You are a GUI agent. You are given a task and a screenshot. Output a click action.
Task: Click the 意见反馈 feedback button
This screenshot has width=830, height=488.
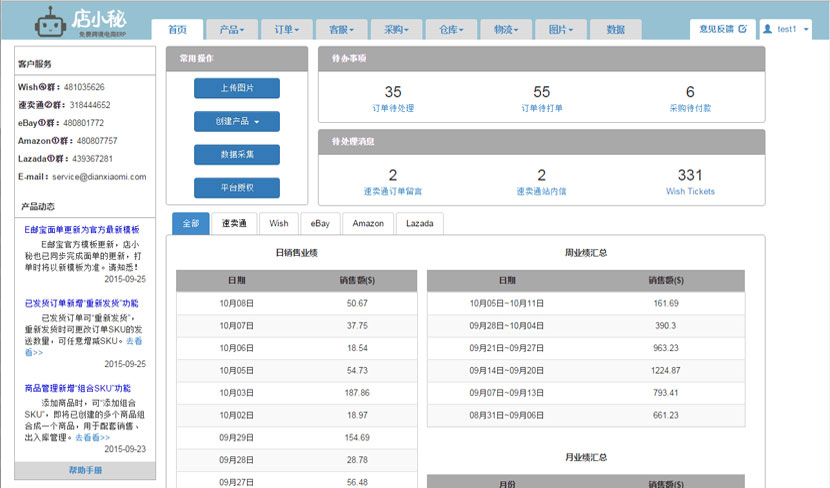[x=720, y=30]
